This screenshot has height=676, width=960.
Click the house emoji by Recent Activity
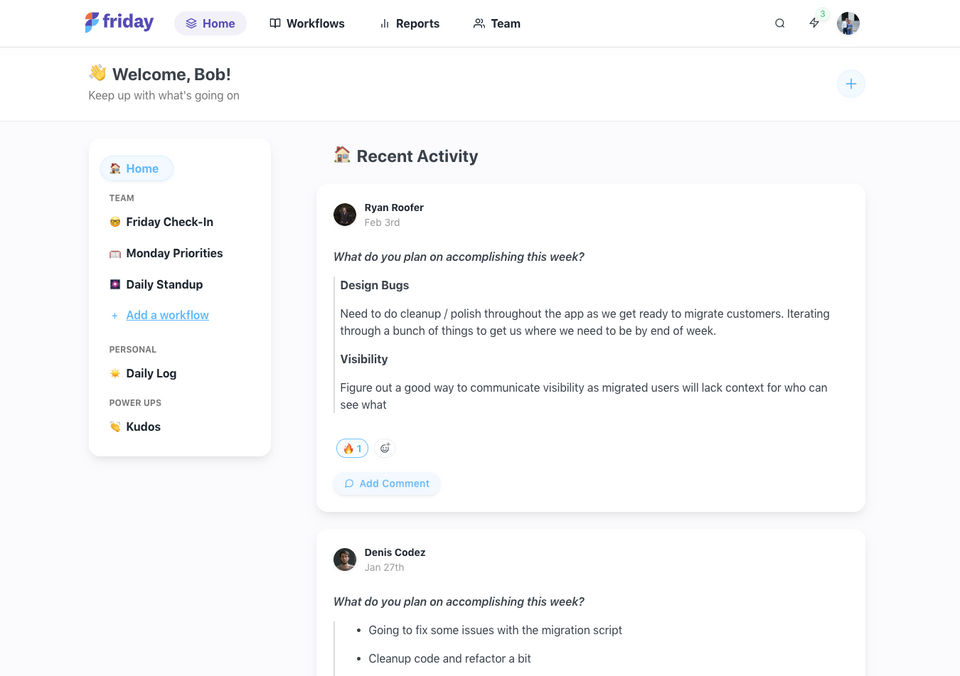click(x=342, y=154)
